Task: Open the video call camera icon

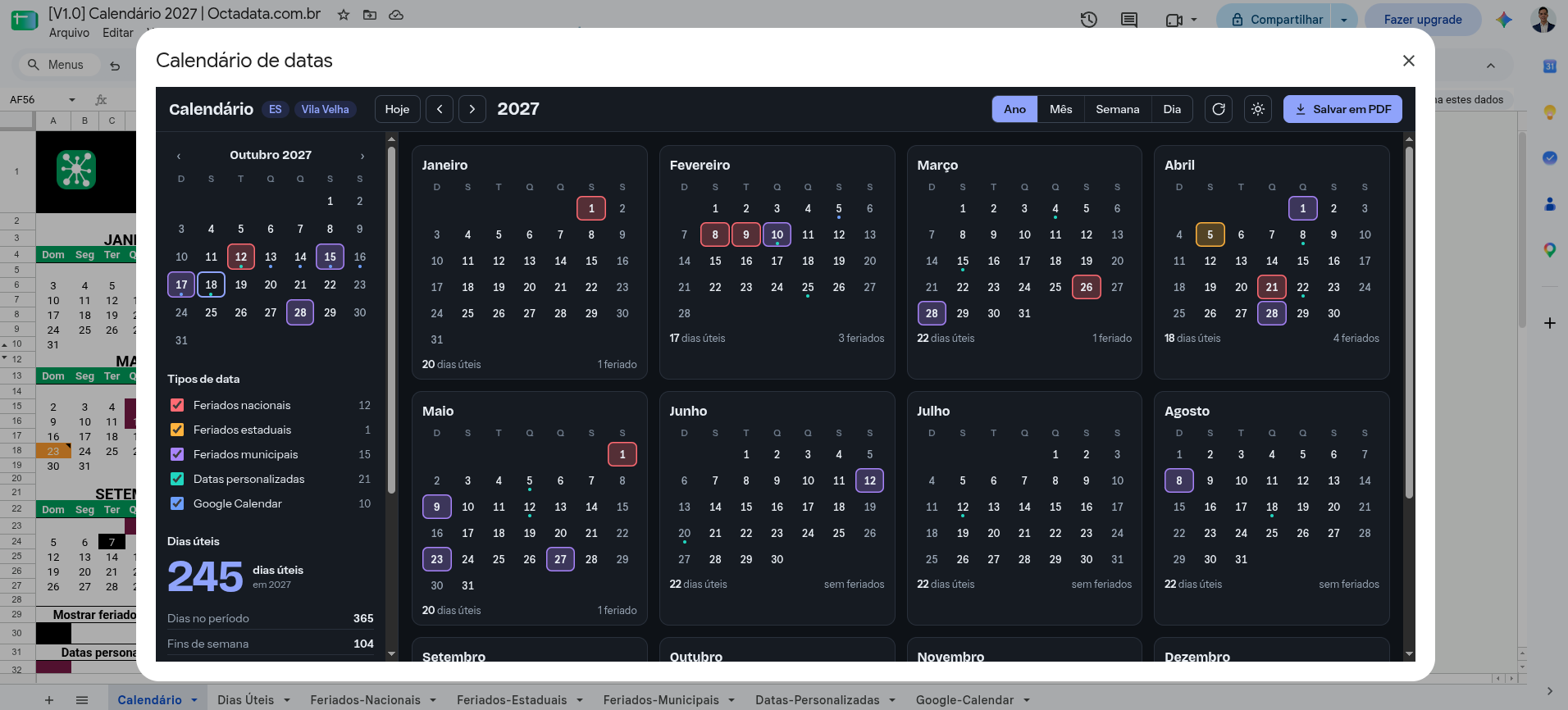Action: point(1174,20)
